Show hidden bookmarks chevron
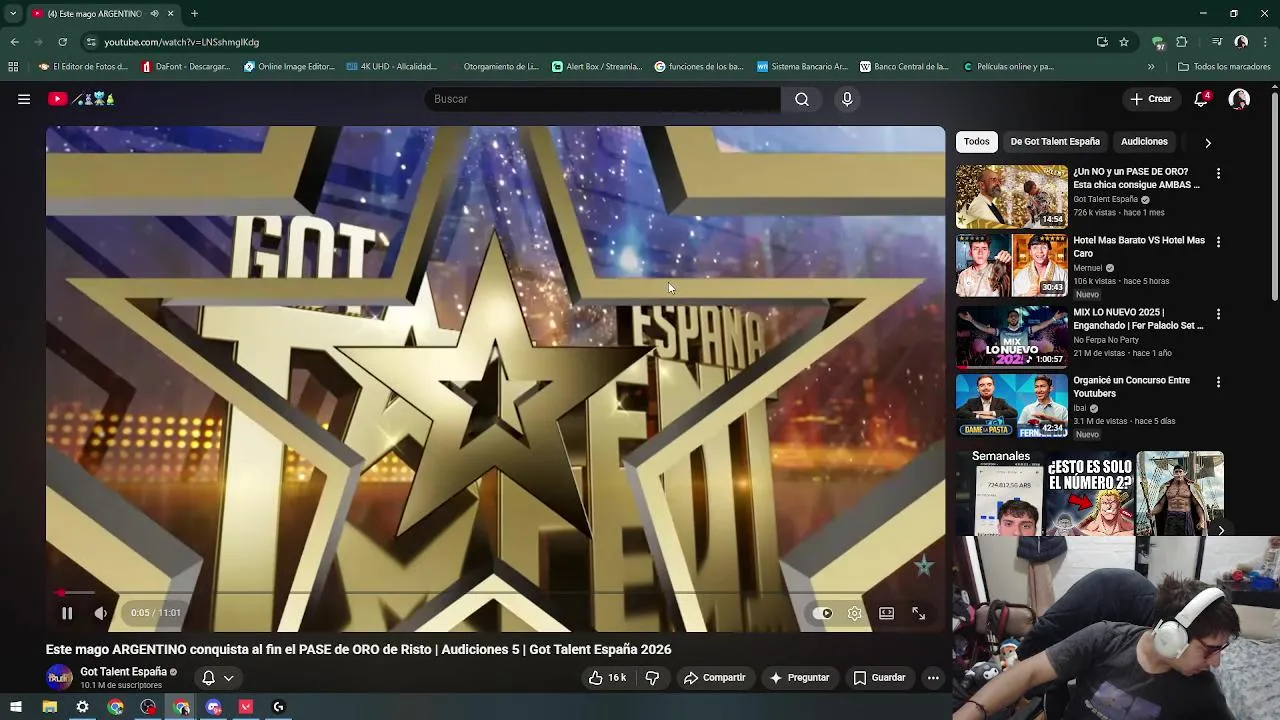Image resolution: width=1280 pixels, height=720 pixels. pyautogui.click(x=1150, y=67)
